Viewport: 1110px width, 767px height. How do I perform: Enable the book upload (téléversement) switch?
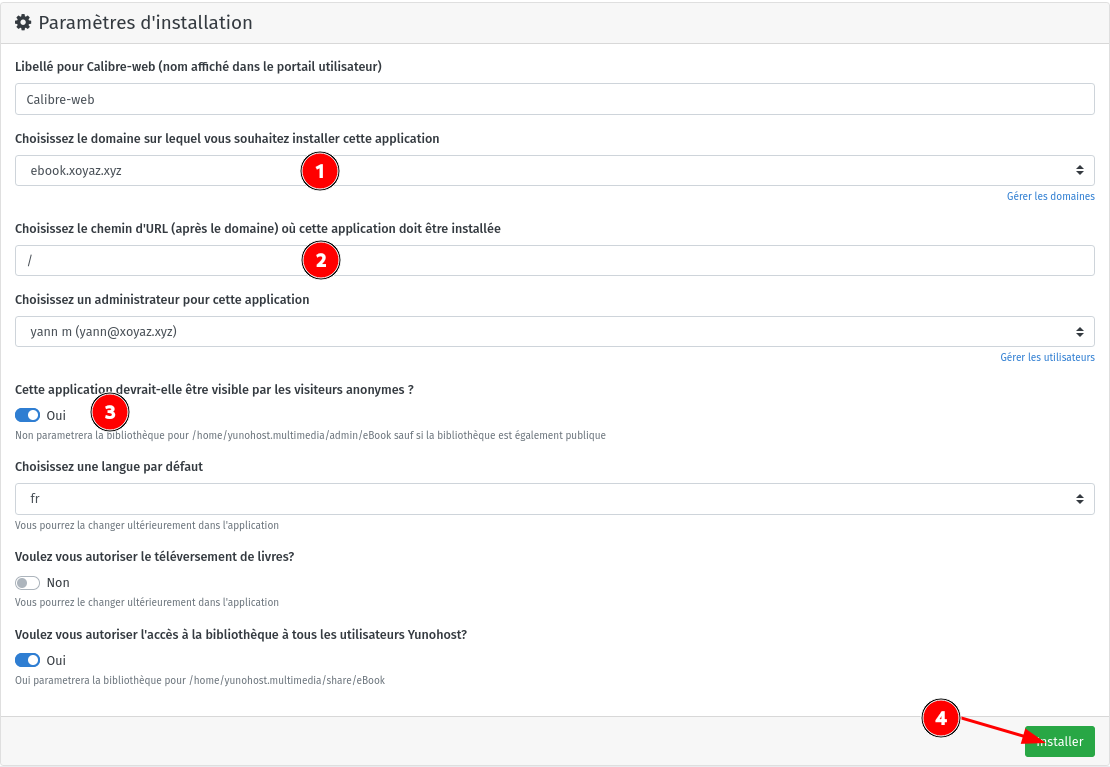pyautogui.click(x=28, y=583)
